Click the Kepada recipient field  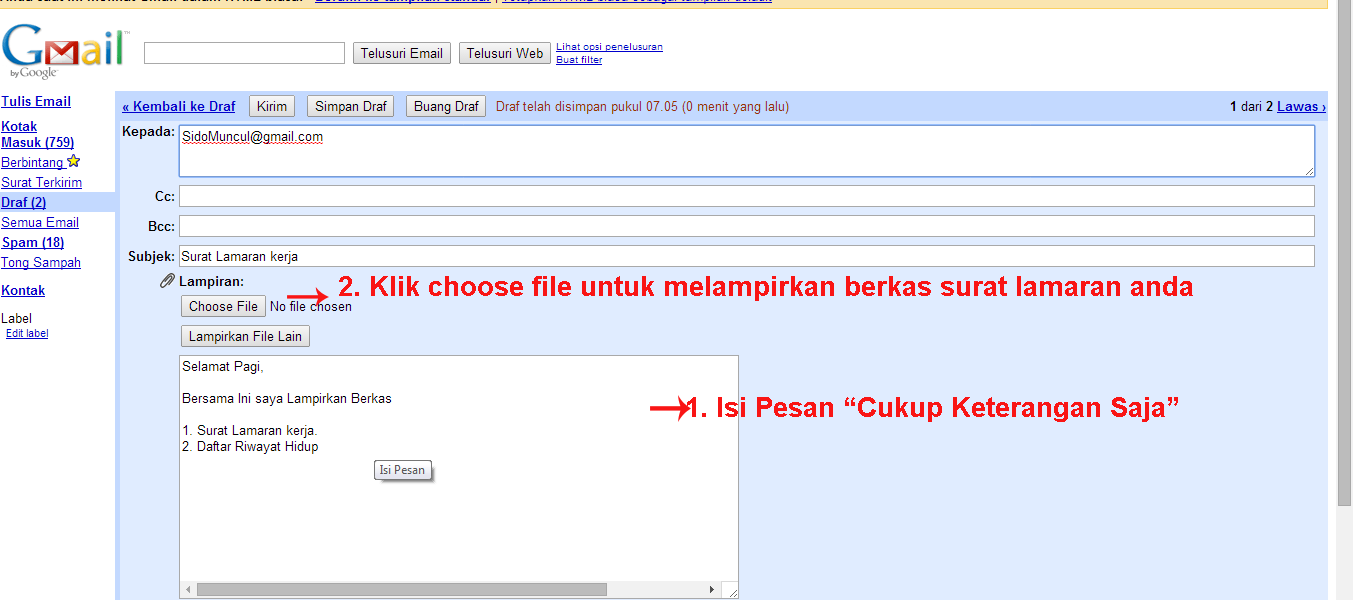pos(747,151)
